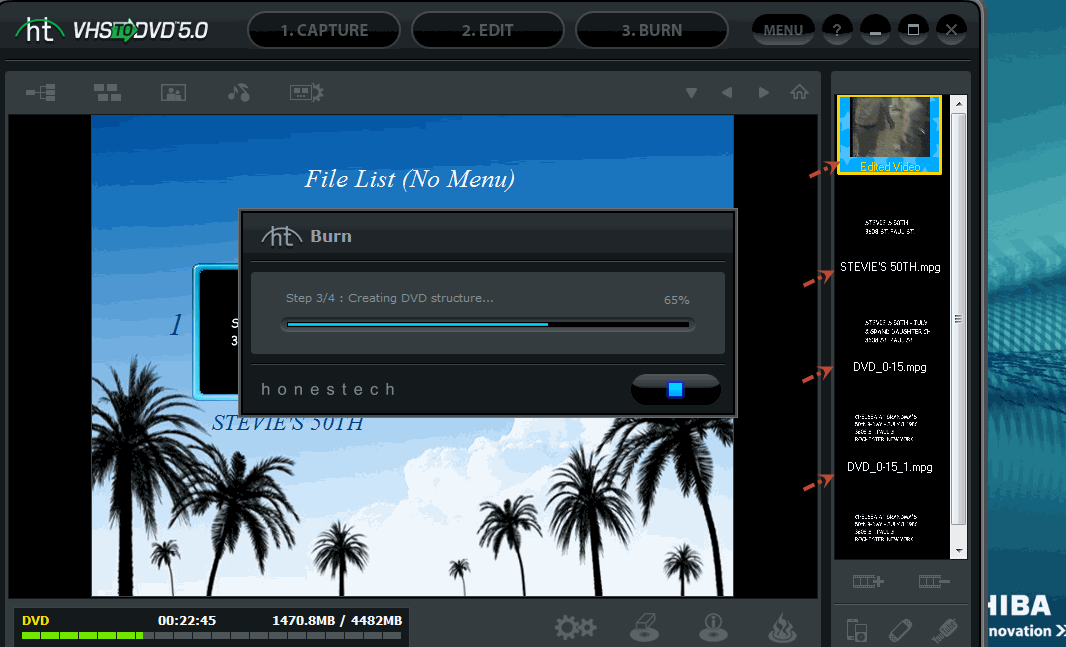1066x647 pixels.
Task: Switch to the 3. BURN step
Action: click(651, 31)
